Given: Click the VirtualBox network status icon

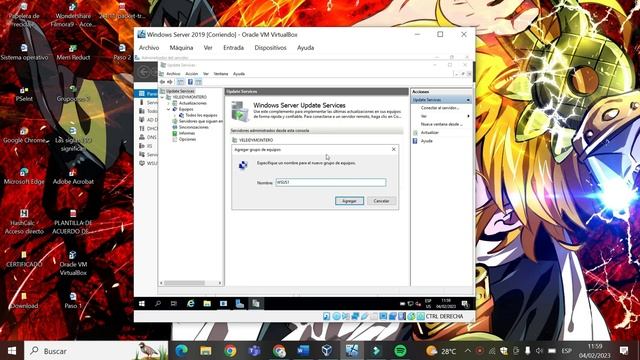Looking at the screenshot, I should pos(355,316).
